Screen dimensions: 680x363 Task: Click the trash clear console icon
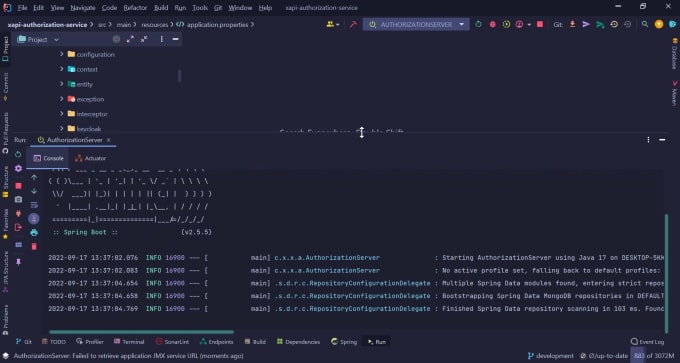[x=34, y=247]
